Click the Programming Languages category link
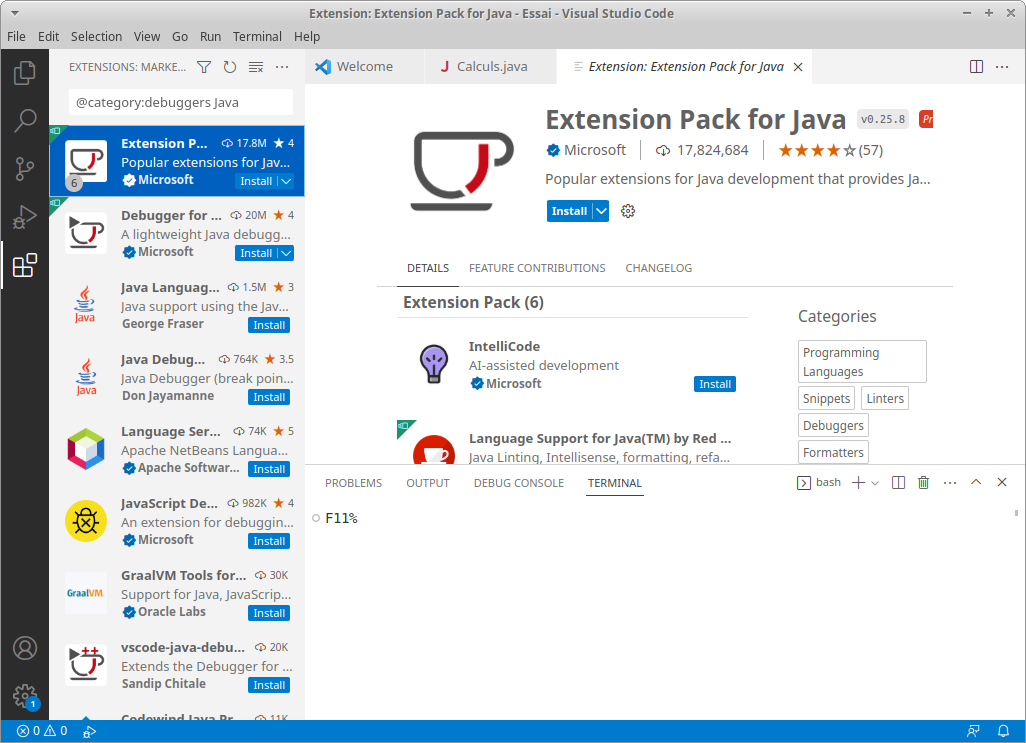Viewport: 1026px width, 743px height. [x=862, y=362]
